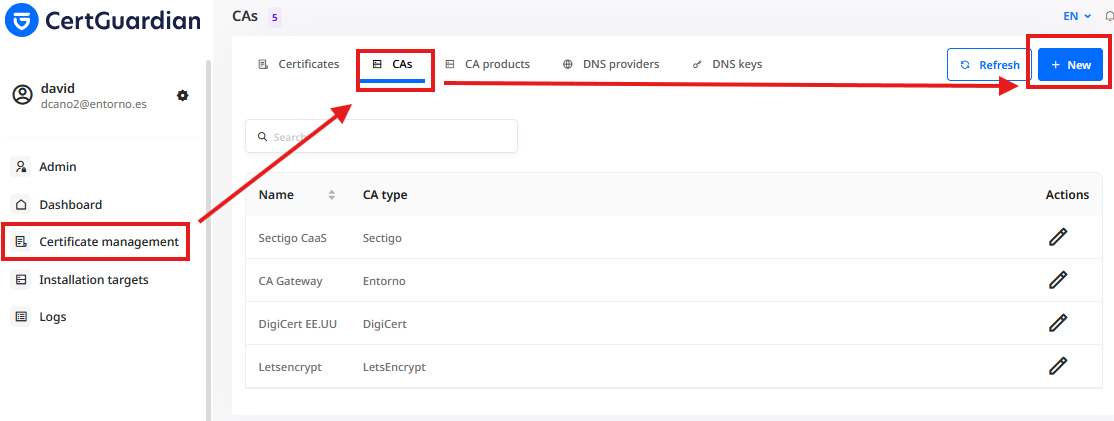Open user settings gear next to david
1114x421 pixels.
183,95
